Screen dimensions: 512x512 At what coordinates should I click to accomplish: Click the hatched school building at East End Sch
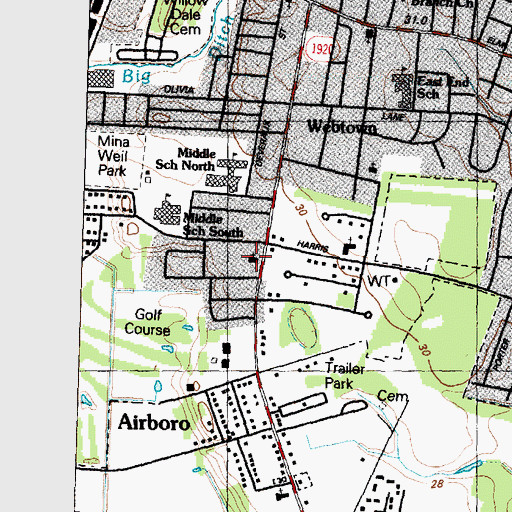click(403, 91)
